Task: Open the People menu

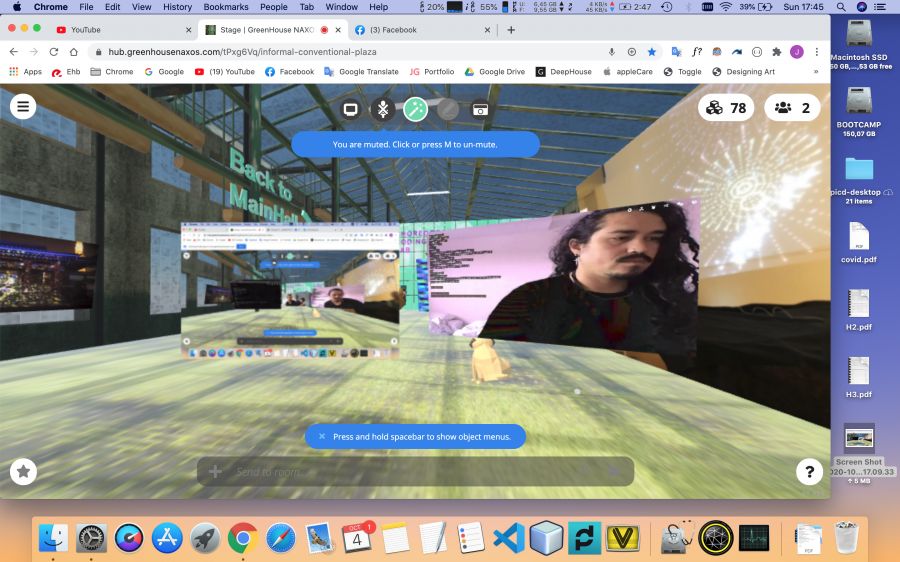Action: (x=274, y=7)
